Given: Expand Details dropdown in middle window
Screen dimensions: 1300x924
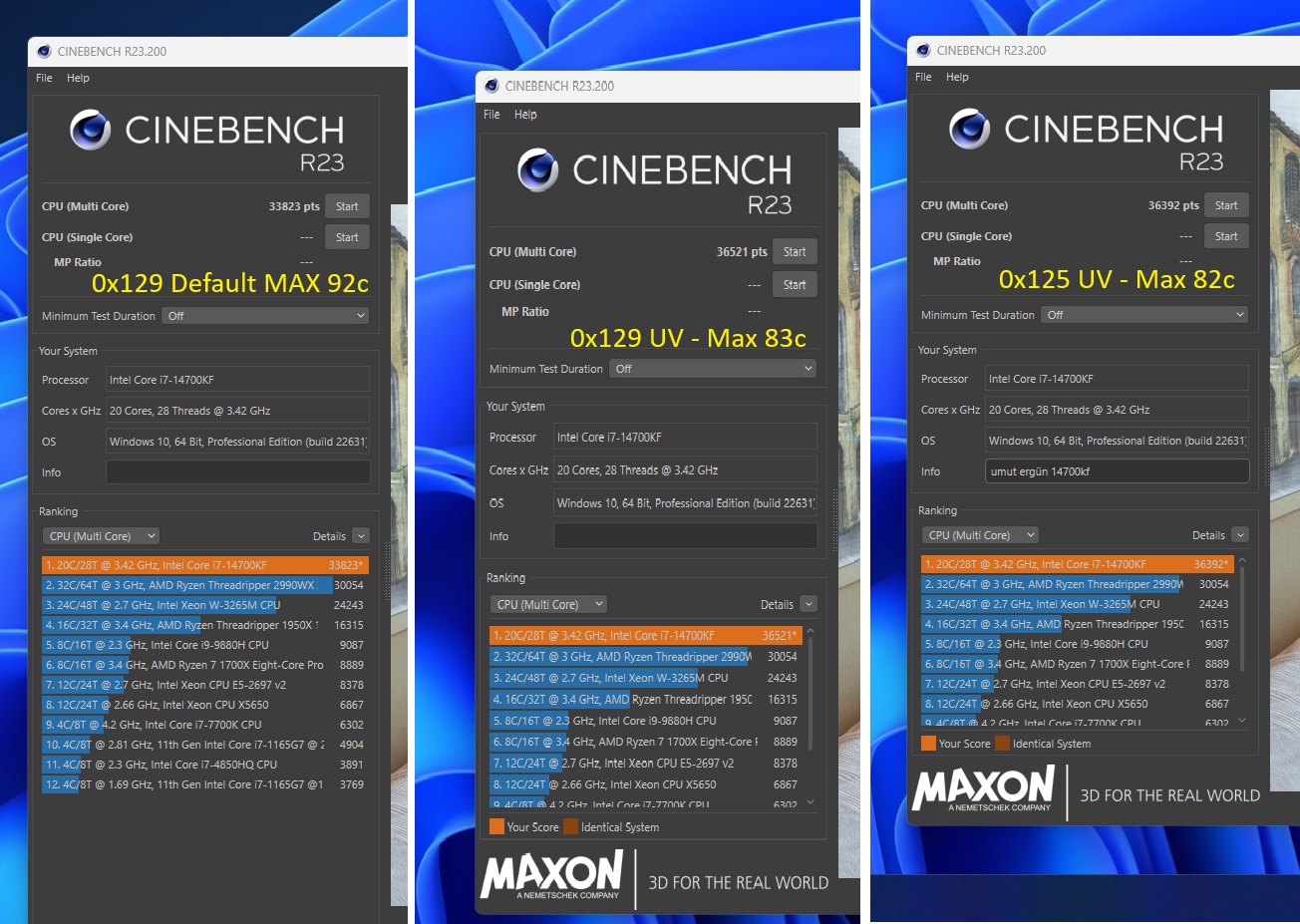Looking at the screenshot, I should click(809, 604).
